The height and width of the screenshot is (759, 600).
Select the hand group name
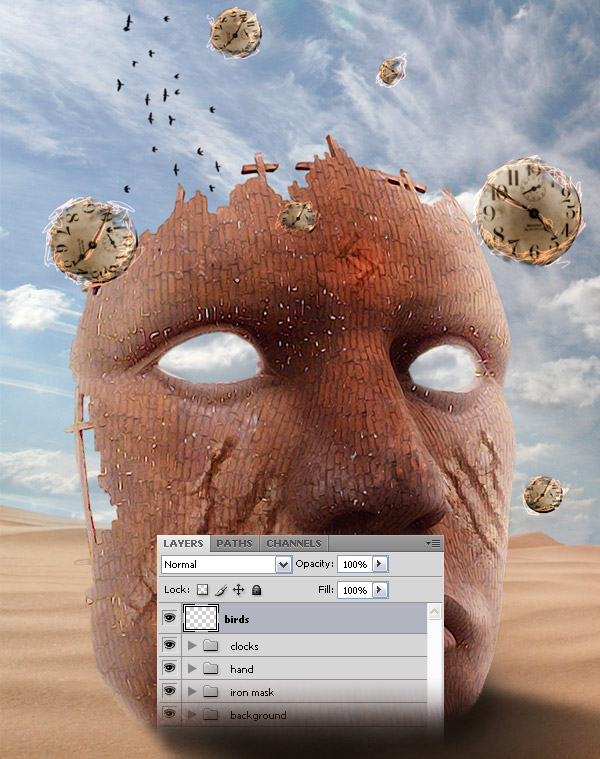[241, 669]
